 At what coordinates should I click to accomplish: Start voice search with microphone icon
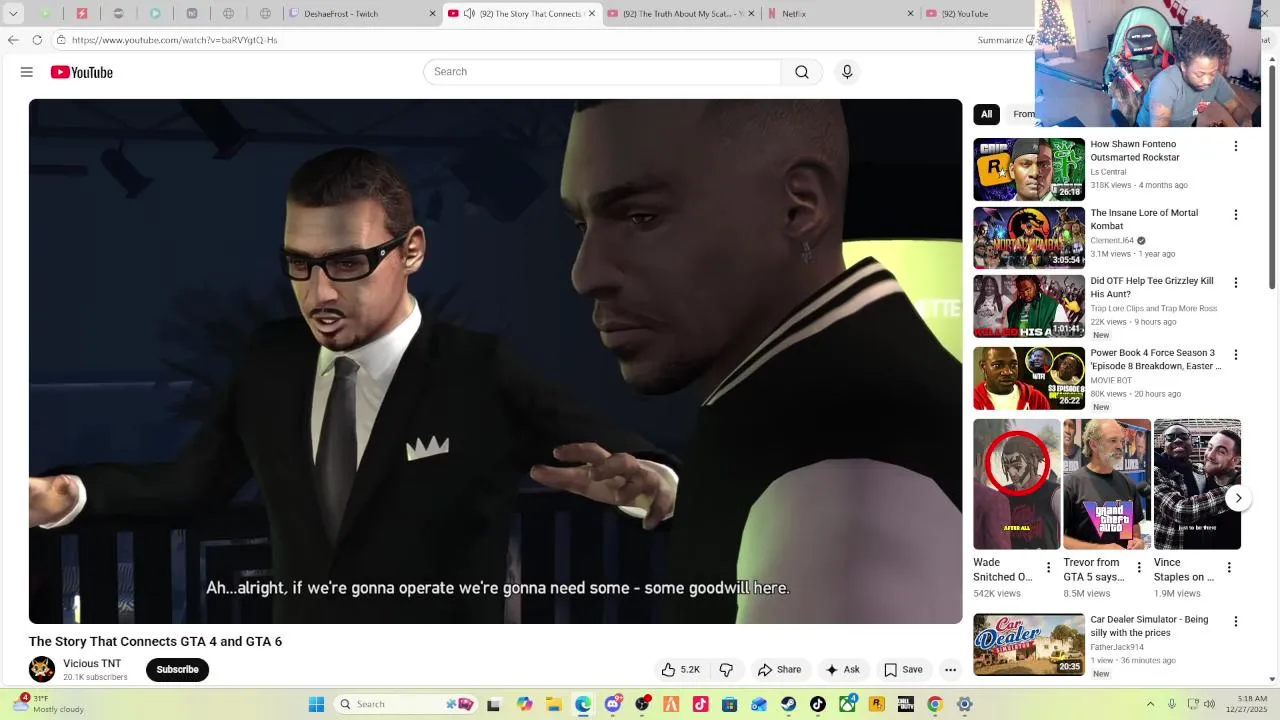click(x=847, y=72)
